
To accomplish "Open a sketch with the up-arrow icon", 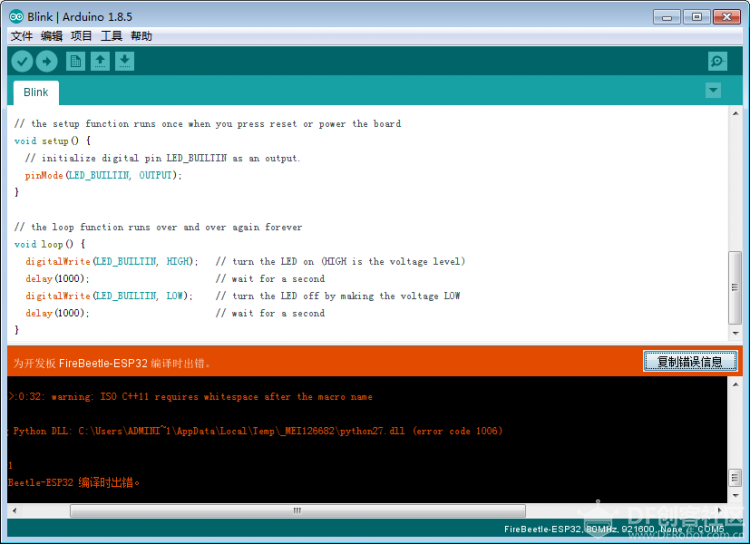I will 100,61.
